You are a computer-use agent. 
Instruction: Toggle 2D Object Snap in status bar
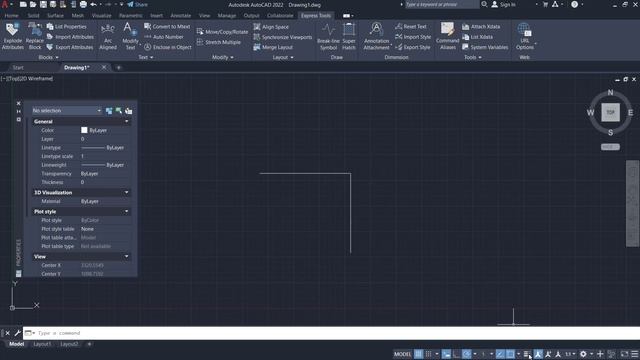510,354
